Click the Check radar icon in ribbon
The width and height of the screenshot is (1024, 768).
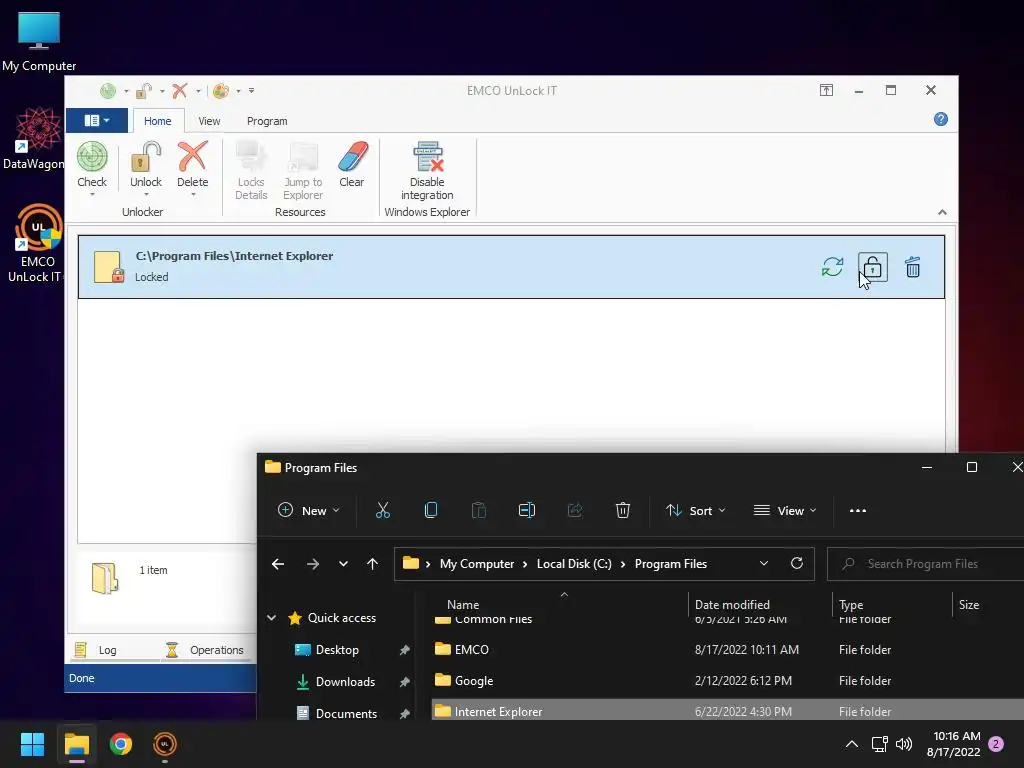pos(92,157)
